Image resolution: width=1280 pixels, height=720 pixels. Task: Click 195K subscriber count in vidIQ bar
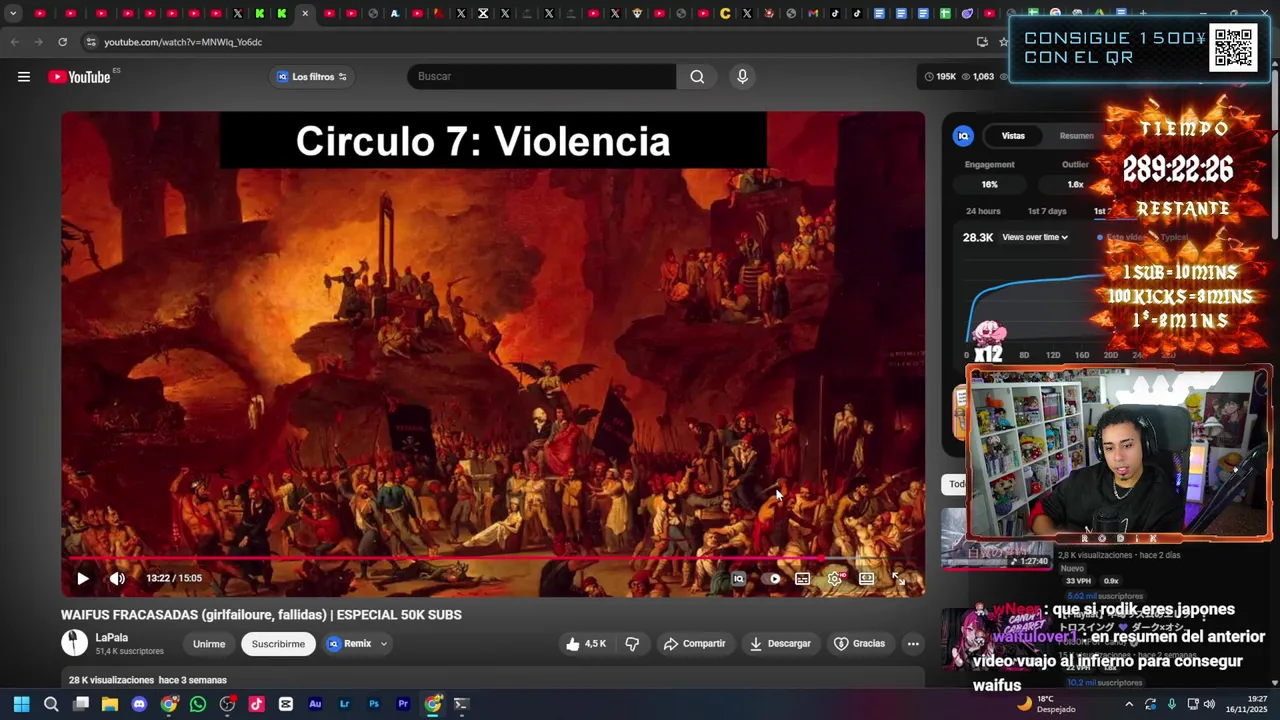pos(940,77)
